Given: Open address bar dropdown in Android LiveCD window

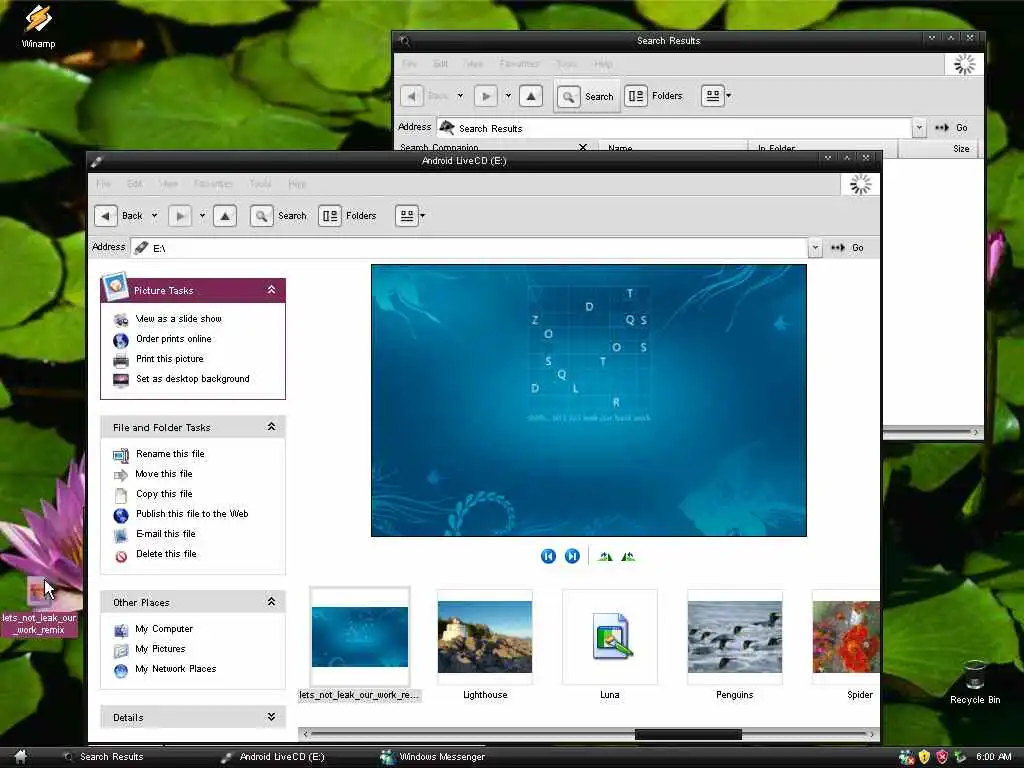Looking at the screenshot, I should 814,248.
